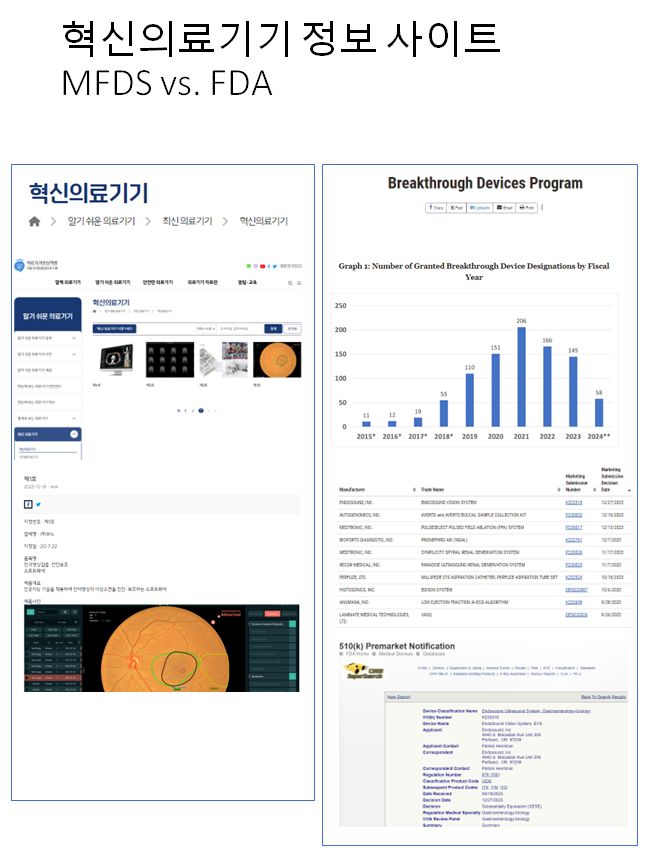Open submission link for HISTOSONICS, INC.
650x856 pixels.
[576, 590]
